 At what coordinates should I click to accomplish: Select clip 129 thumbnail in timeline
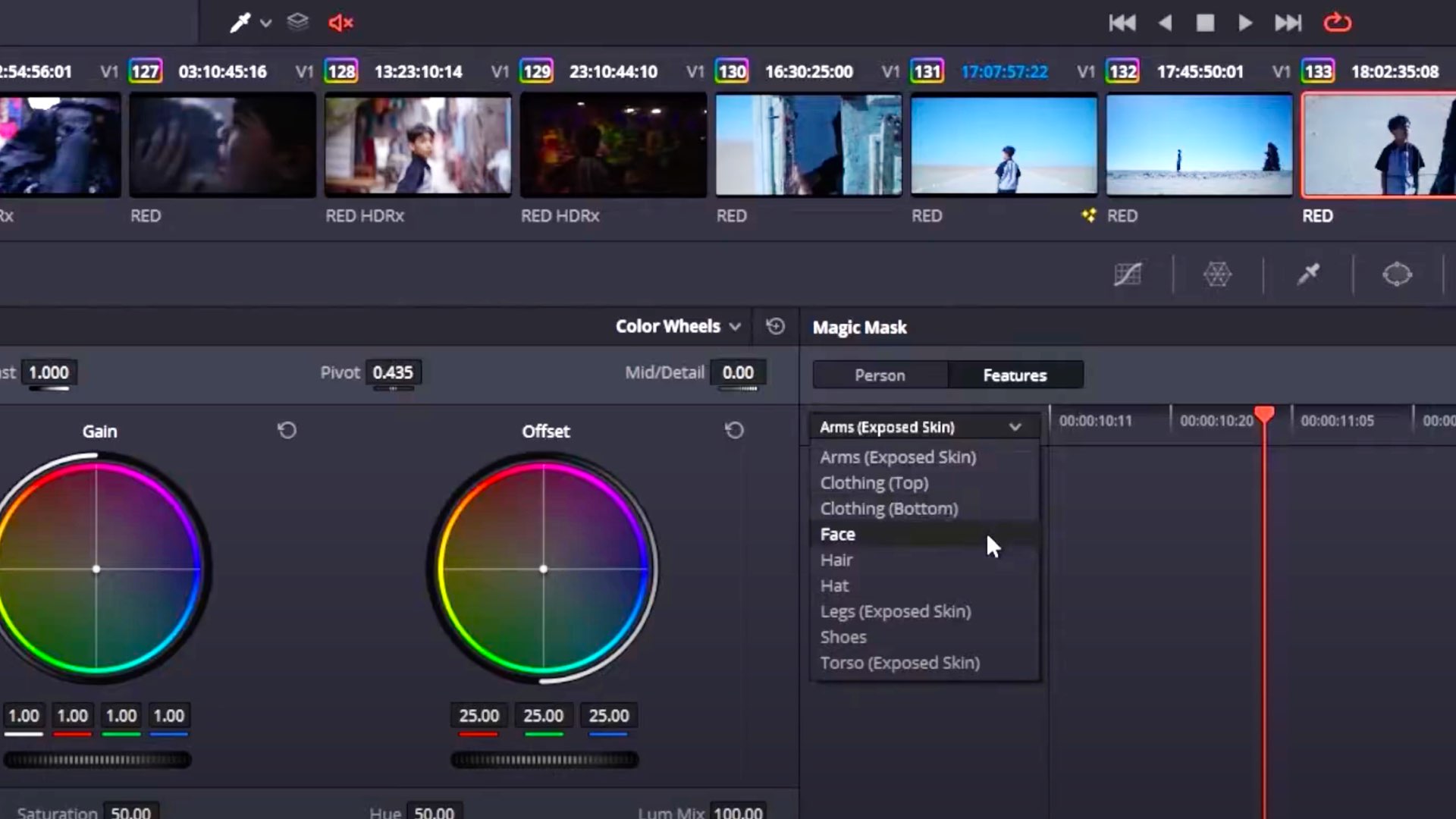(x=613, y=144)
